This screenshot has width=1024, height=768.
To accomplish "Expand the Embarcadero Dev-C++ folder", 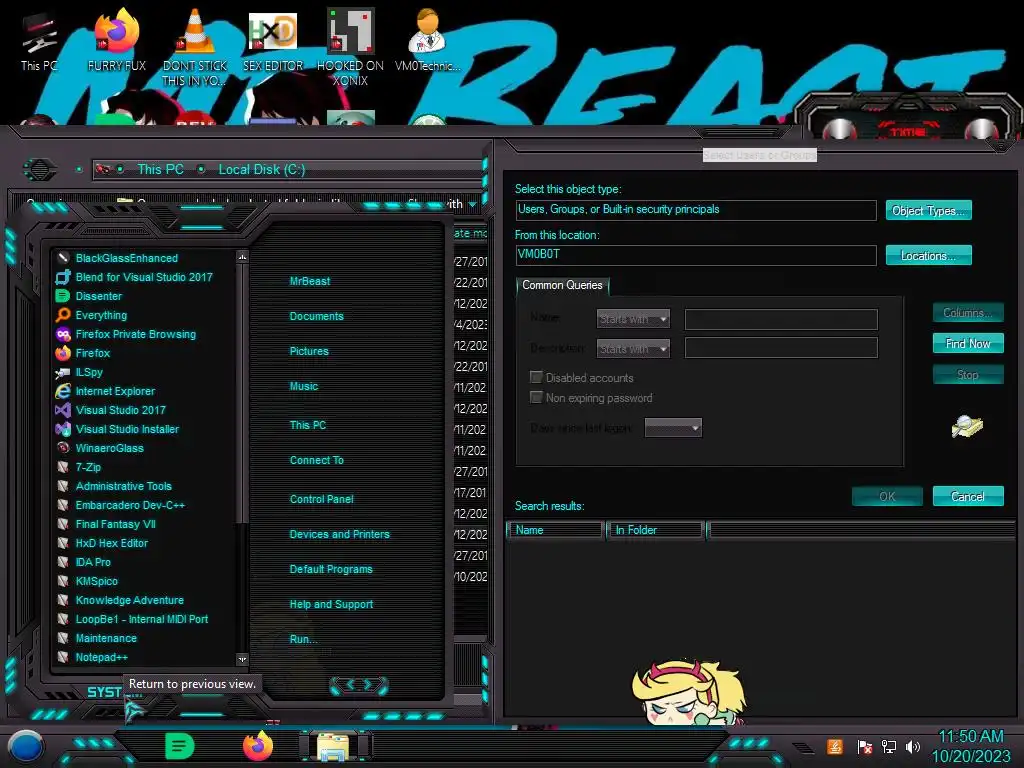I will coord(130,504).
